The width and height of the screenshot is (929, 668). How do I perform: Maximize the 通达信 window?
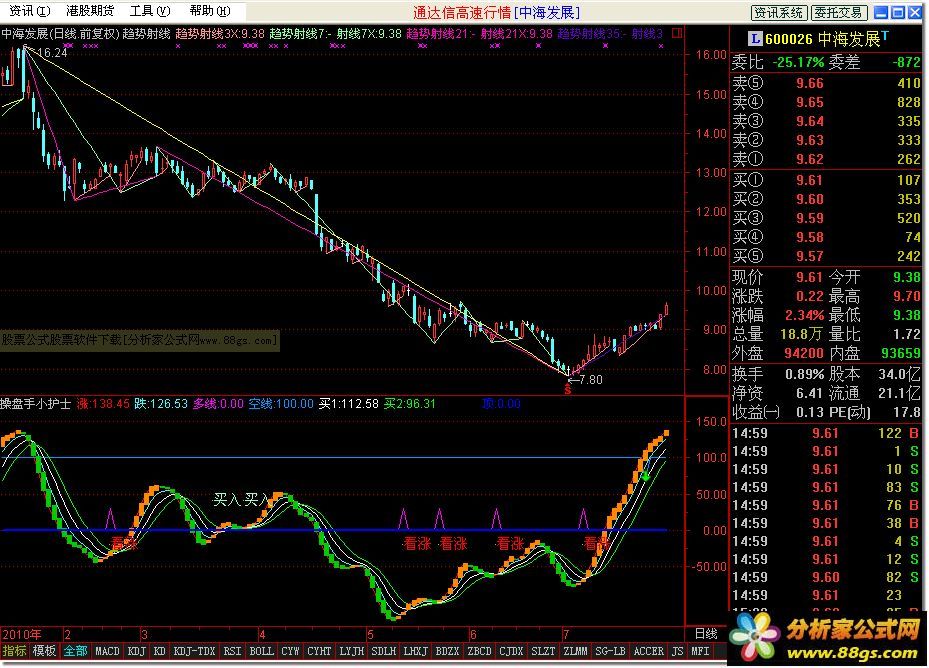(x=898, y=12)
